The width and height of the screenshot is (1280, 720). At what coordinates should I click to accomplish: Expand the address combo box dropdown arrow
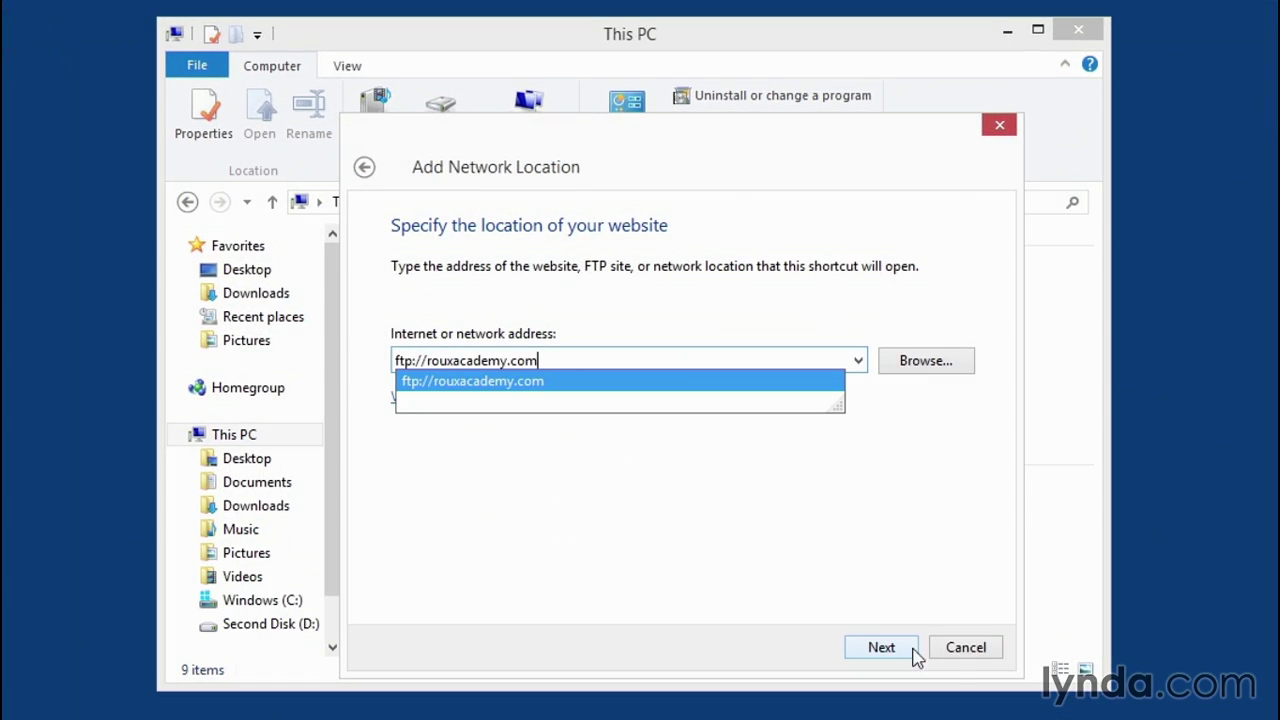tap(858, 361)
